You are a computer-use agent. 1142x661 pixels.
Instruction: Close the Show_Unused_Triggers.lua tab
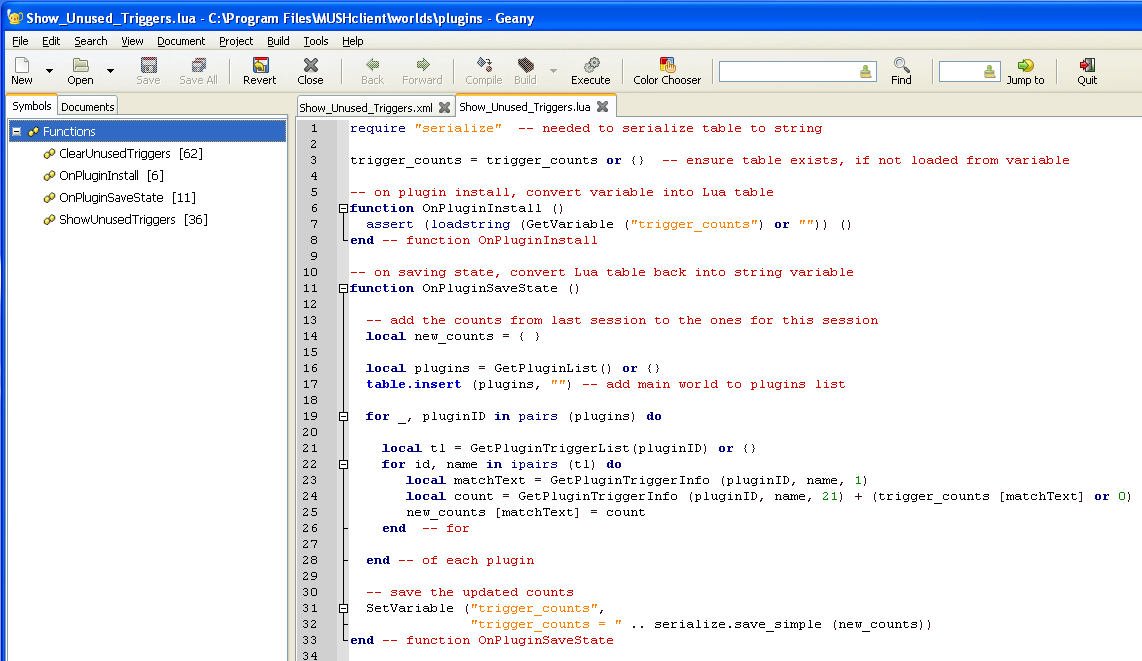(x=602, y=107)
